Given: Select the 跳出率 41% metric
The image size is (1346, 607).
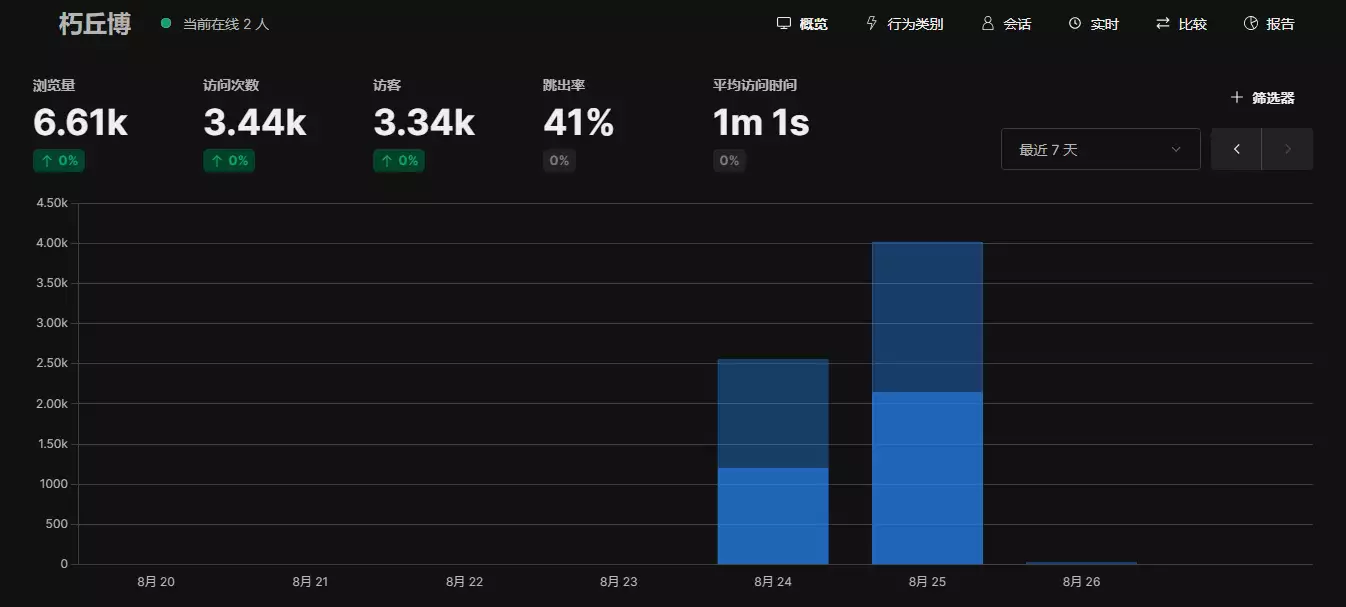Looking at the screenshot, I should 578,122.
